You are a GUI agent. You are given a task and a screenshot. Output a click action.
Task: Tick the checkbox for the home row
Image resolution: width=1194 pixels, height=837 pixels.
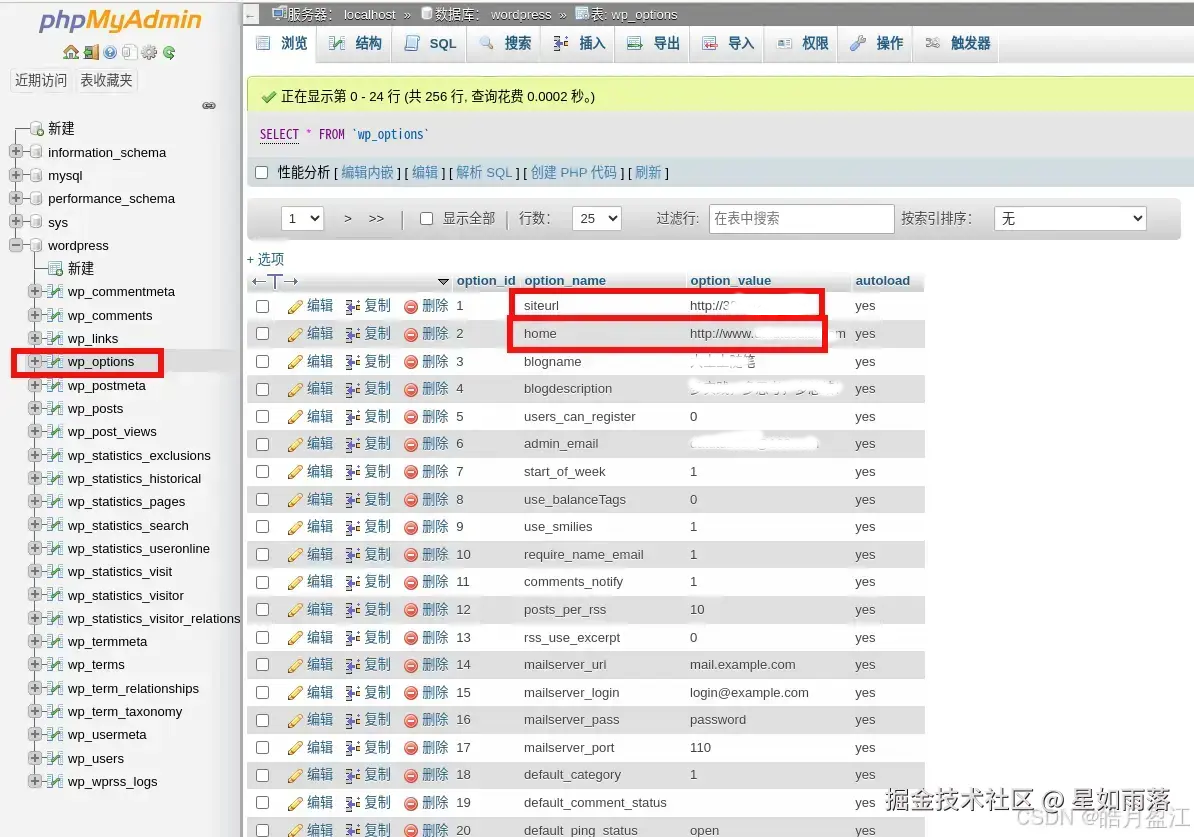tap(263, 334)
